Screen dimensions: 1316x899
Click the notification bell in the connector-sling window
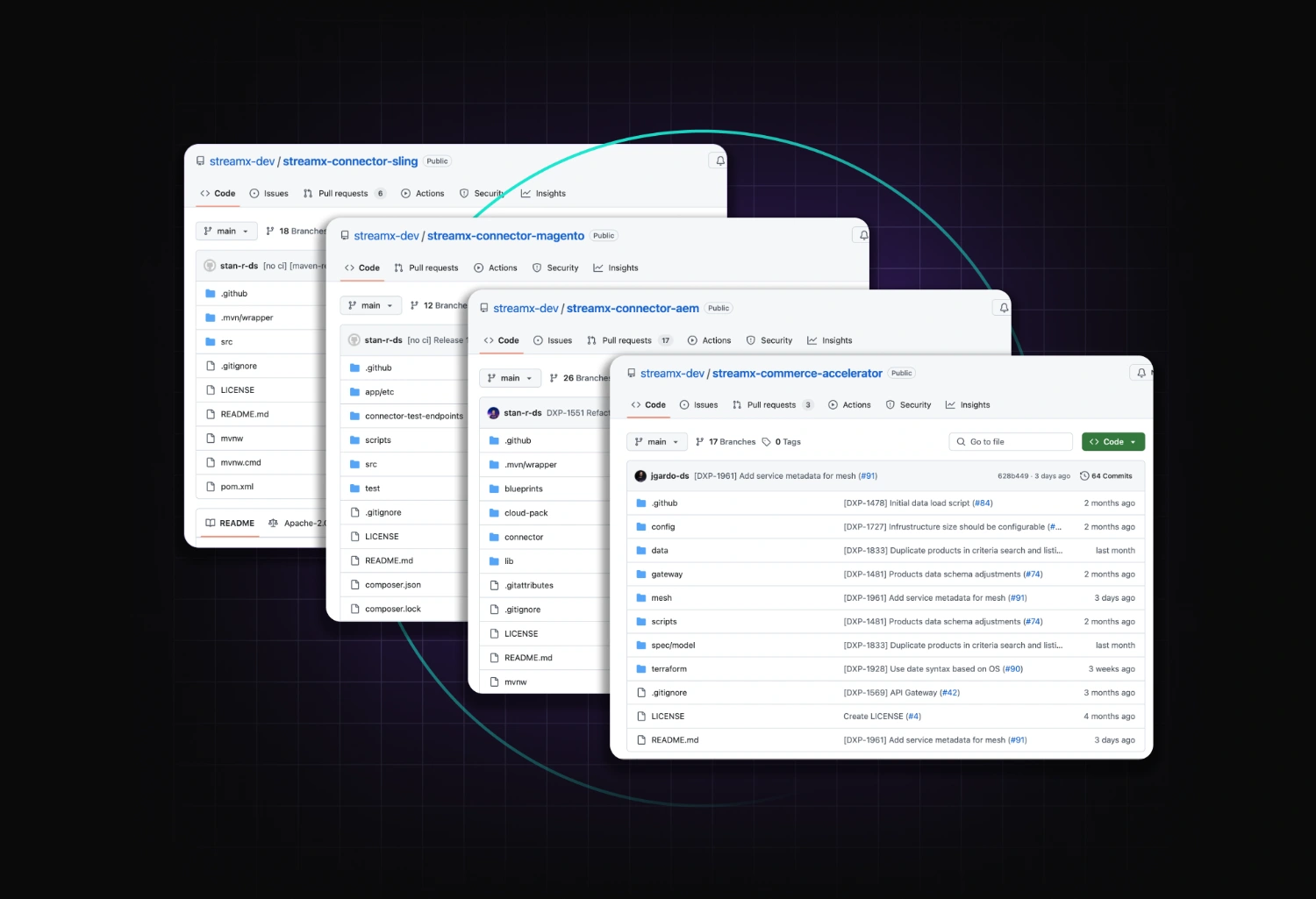(719, 161)
